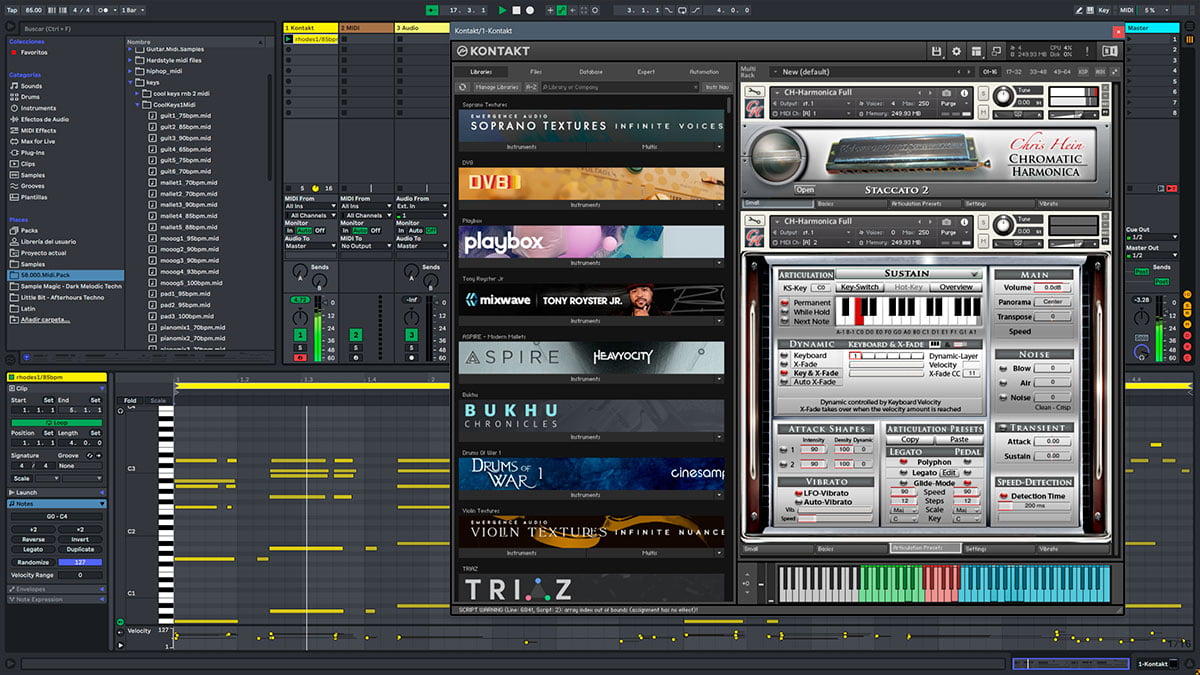Open MIDI From dropdown on Kontakt track
Screen dimensions: 1200x675
[310, 207]
